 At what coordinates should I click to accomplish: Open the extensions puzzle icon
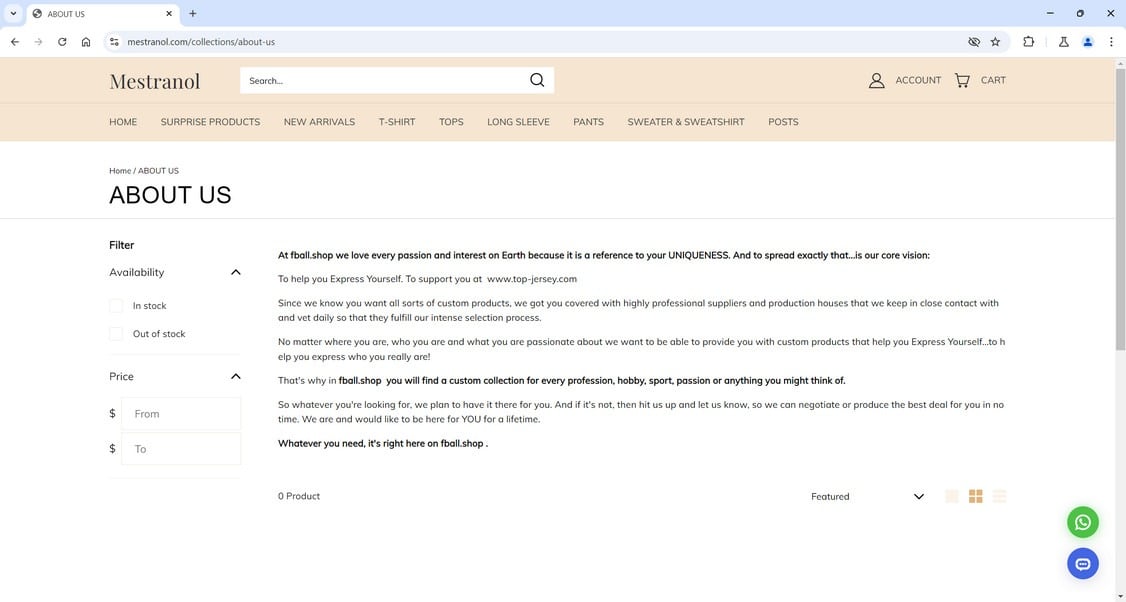point(1028,42)
